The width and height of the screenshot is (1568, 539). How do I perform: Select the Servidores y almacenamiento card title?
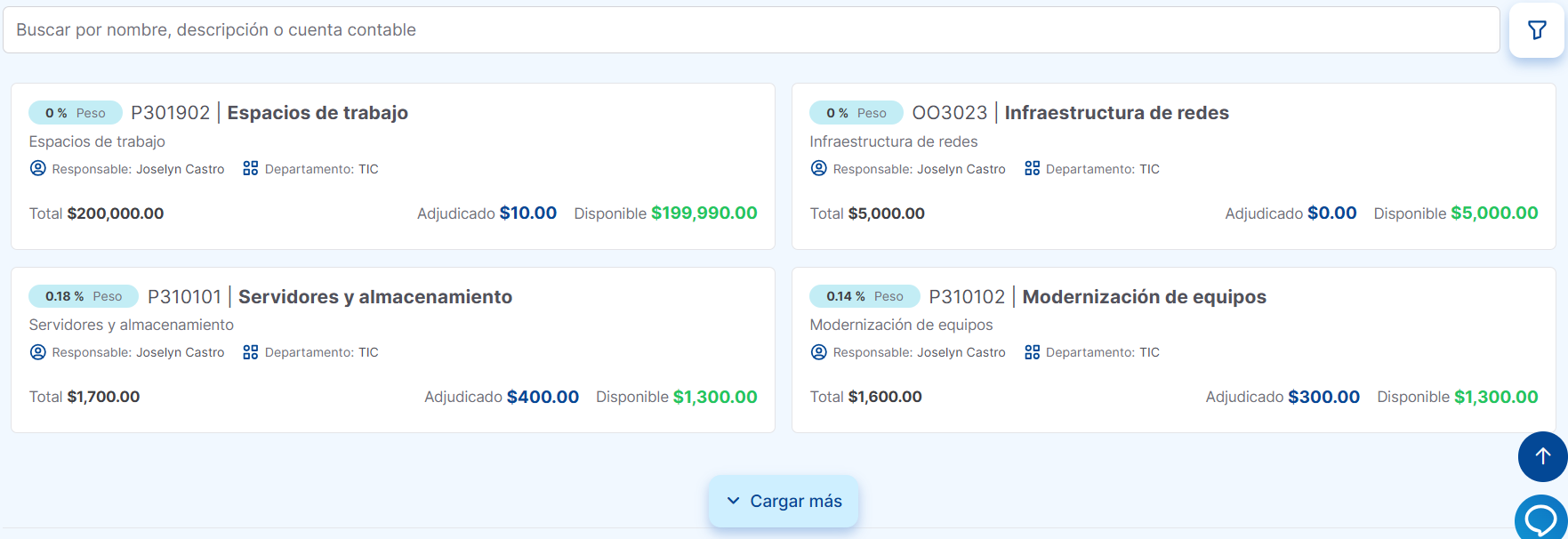(374, 297)
